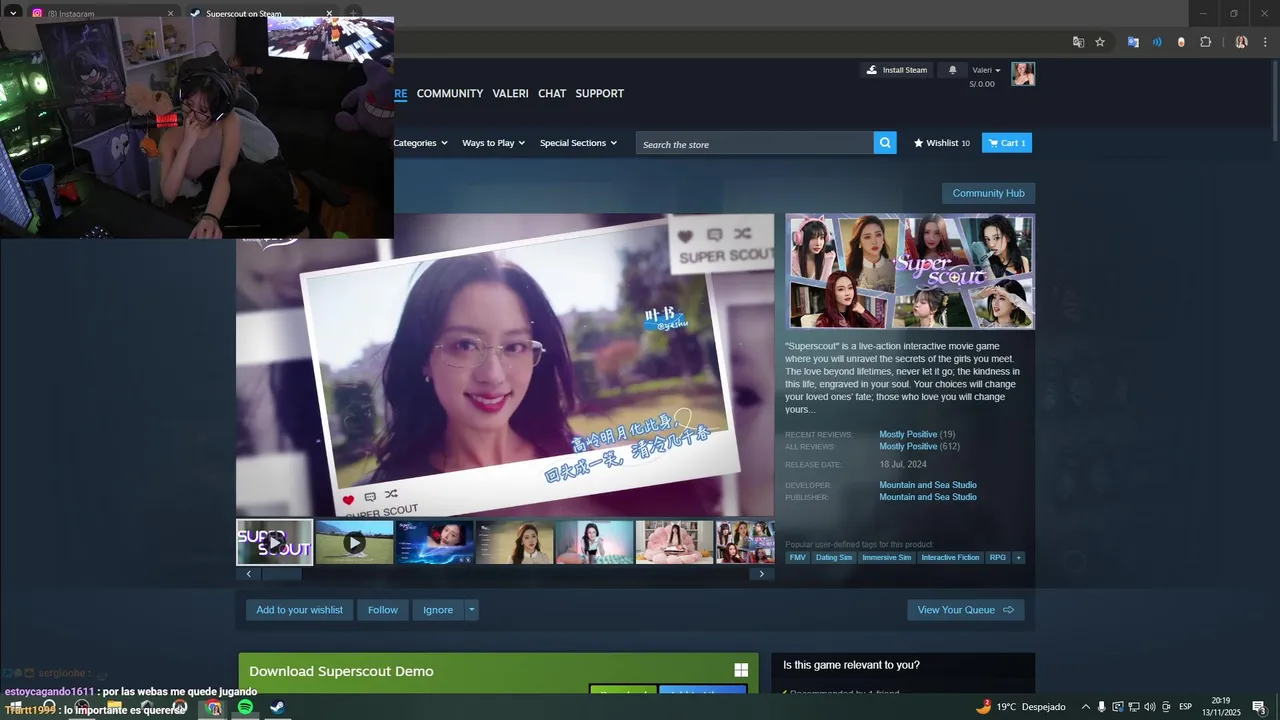Open the SUPPORT menu item
Viewport: 1280px width, 720px height.
[x=599, y=93]
